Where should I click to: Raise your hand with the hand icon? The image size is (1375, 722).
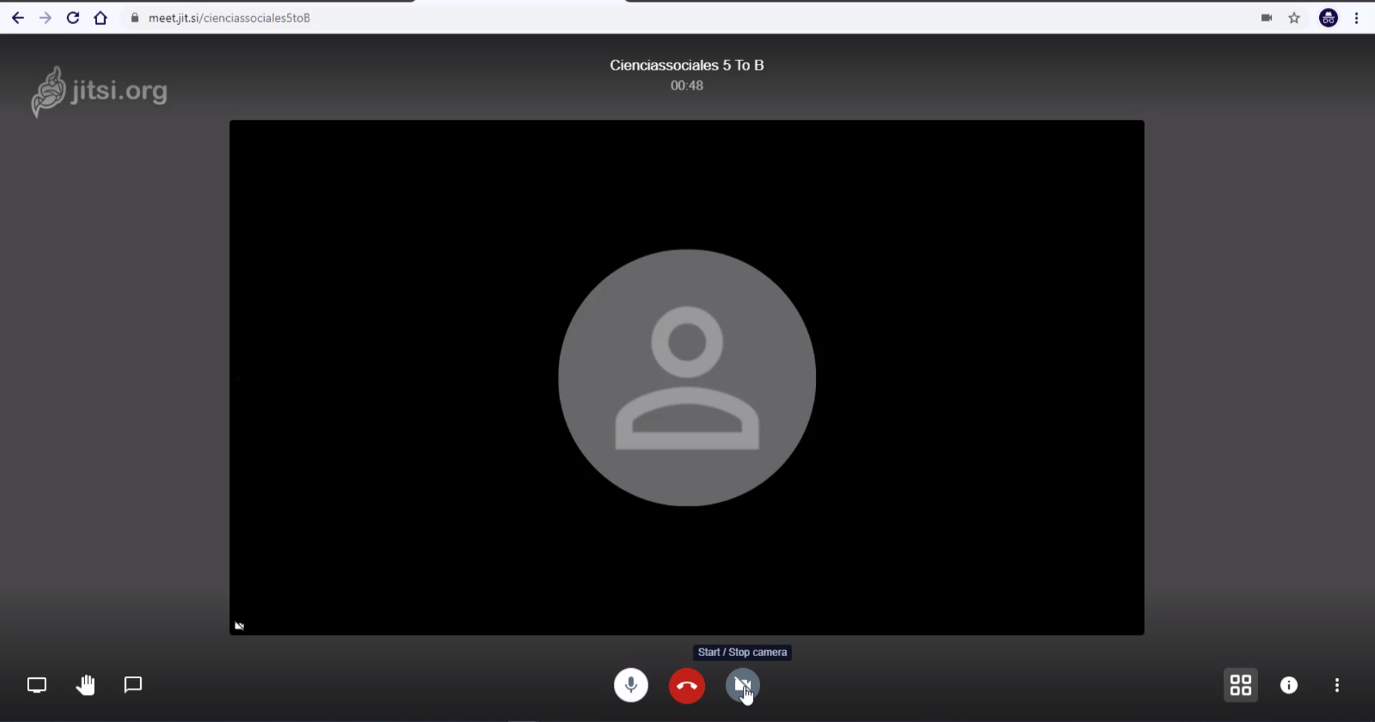tap(85, 685)
